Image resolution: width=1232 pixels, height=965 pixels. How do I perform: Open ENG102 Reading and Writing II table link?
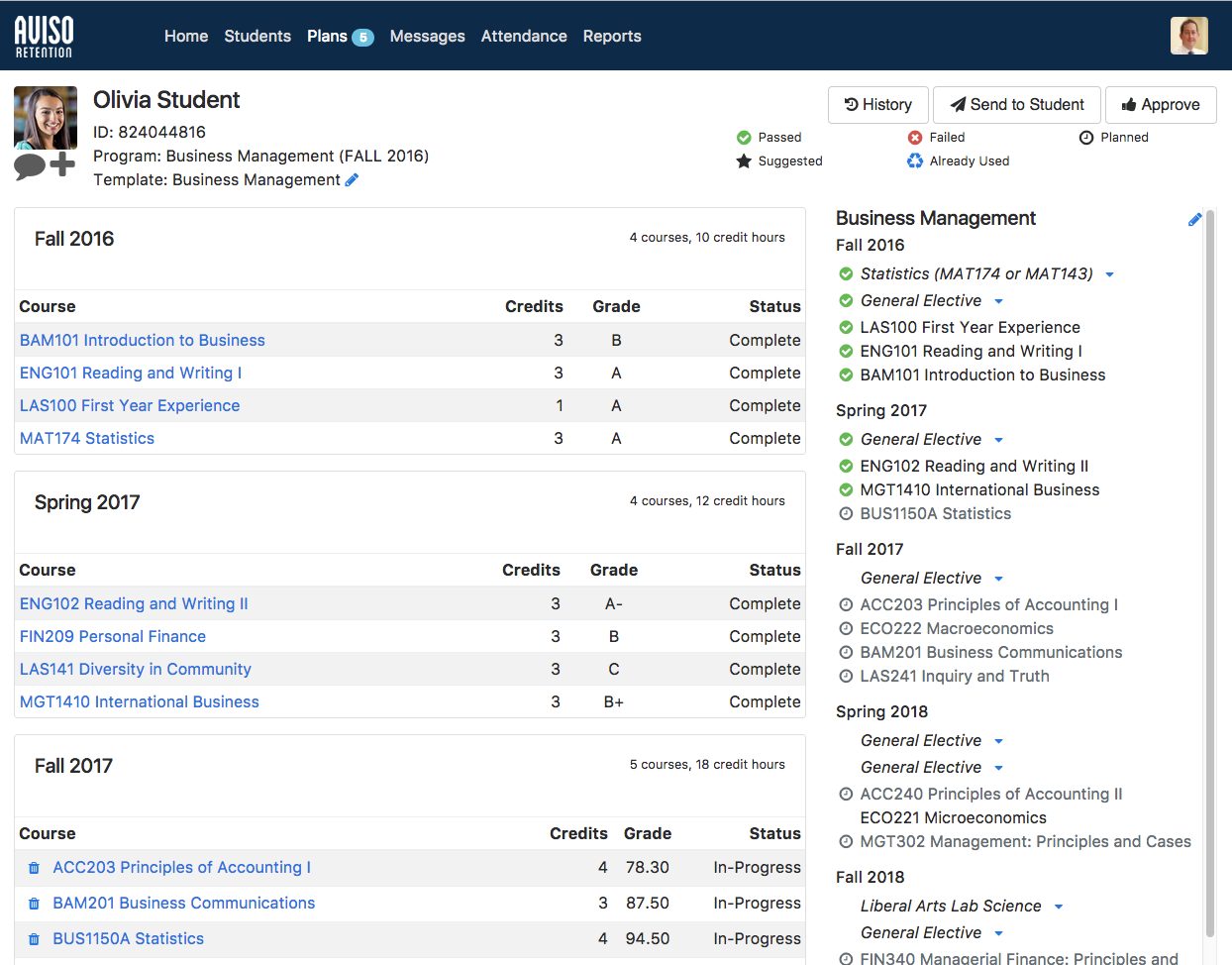tap(134, 603)
